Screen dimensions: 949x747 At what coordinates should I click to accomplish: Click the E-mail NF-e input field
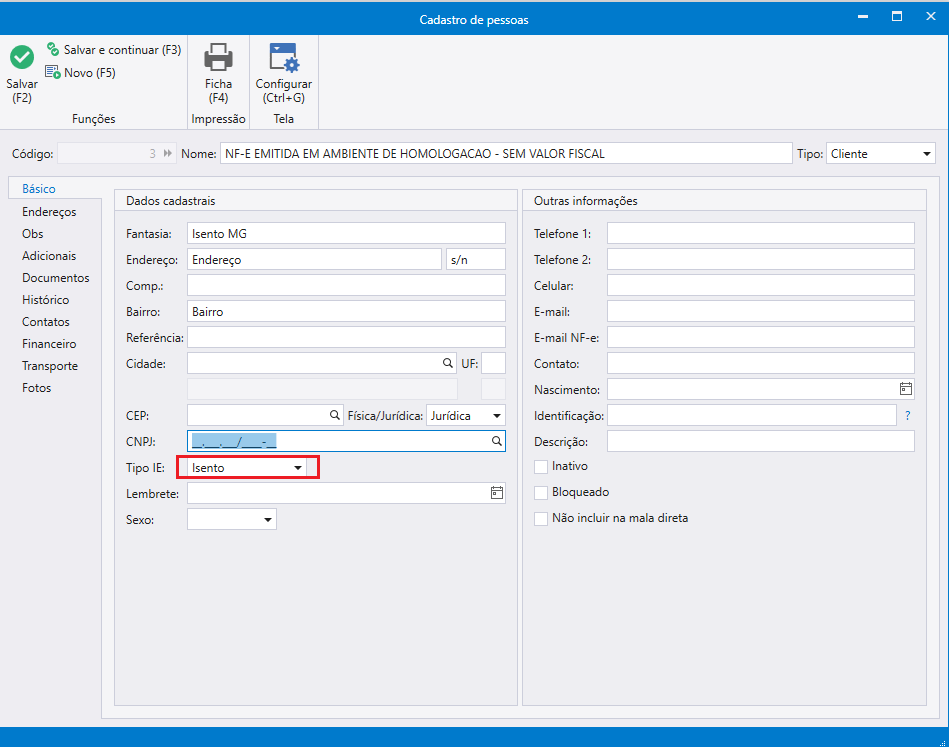click(761, 338)
